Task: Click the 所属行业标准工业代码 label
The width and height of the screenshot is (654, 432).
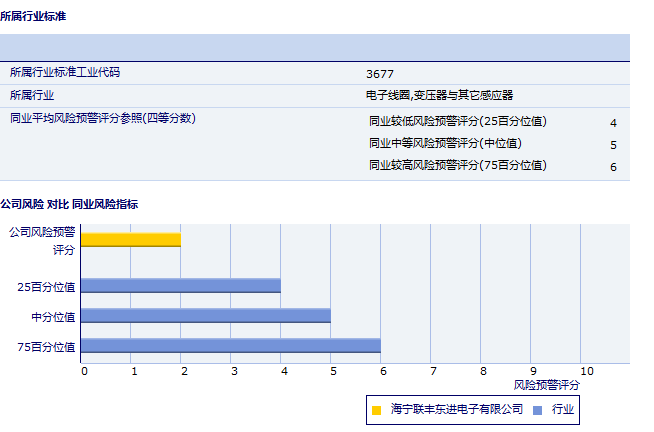Action: coord(65,73)
